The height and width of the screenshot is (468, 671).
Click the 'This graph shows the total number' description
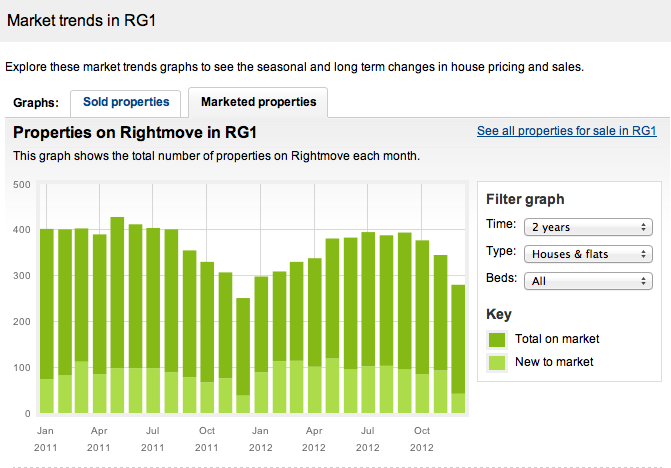coord(216,156)
